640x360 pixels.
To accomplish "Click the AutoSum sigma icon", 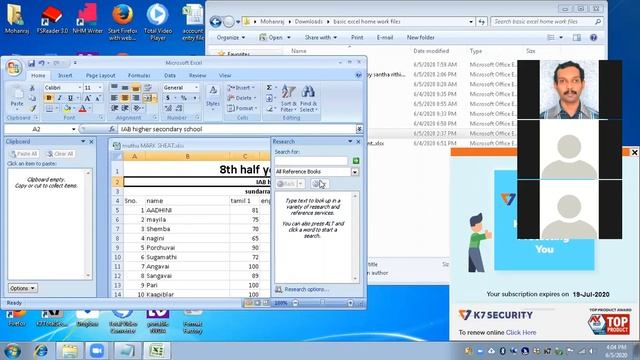I will pyautogui.click(x=269, y=88).
